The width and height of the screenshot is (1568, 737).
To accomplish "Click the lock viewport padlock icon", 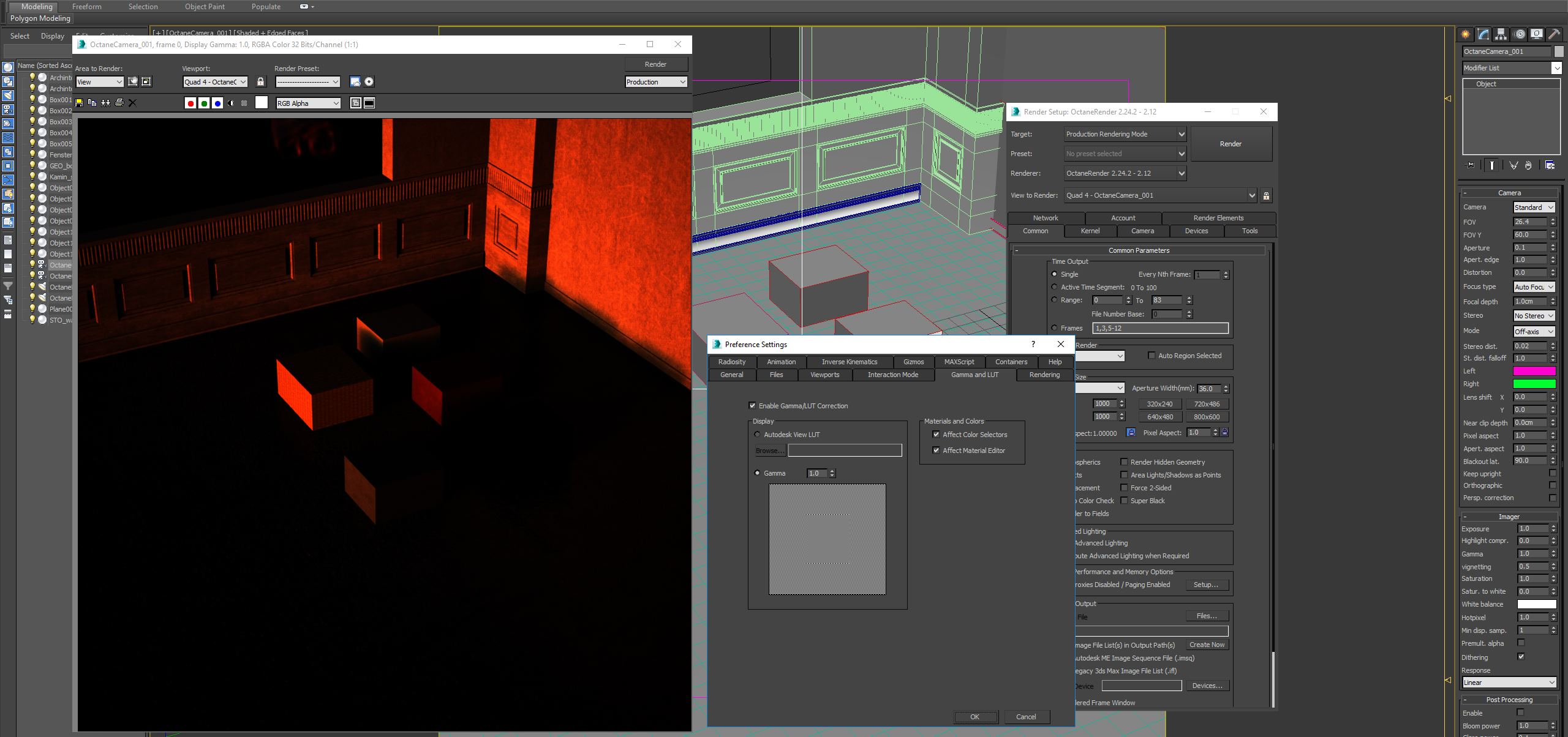I will pos(260,81).
